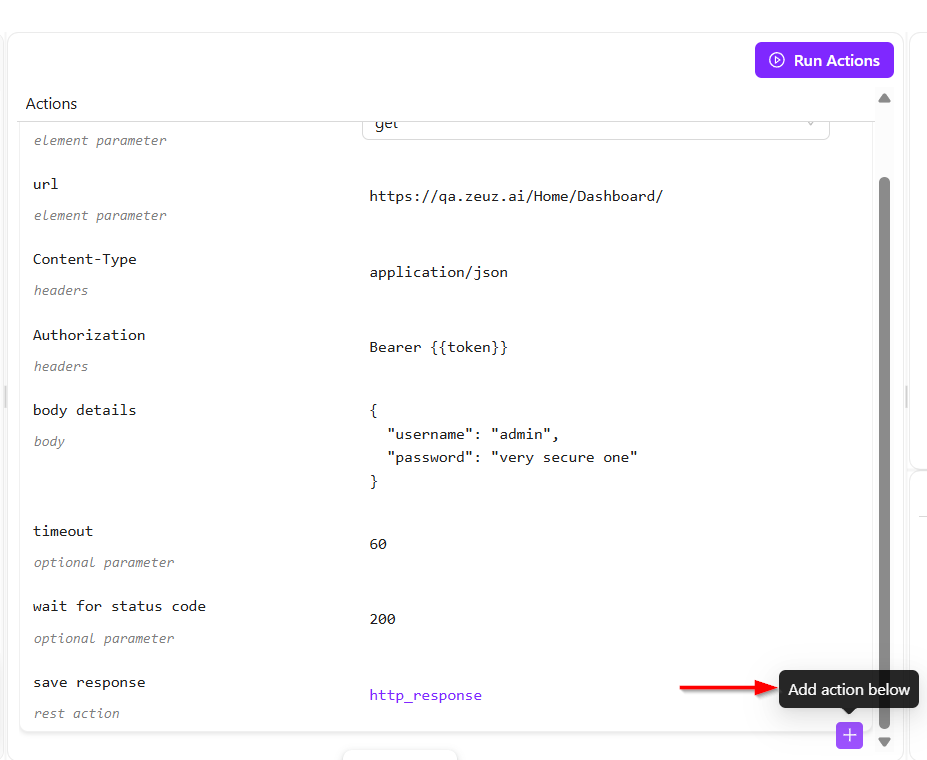Click the optional parameter label under timeout
This screenshot has width=927, height=760.
coord(104,562)
